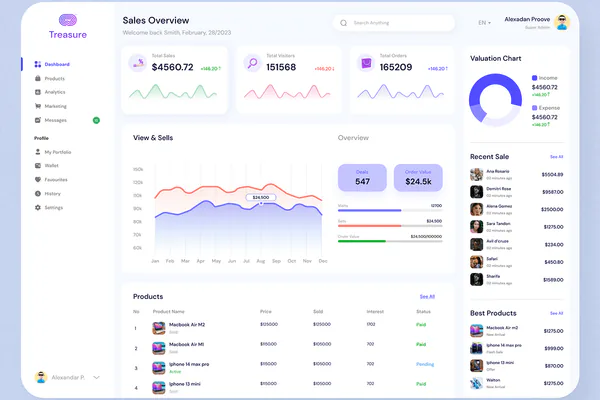Go to Wallet menu item
Screen dimensions: 600x400
[51, 166]
